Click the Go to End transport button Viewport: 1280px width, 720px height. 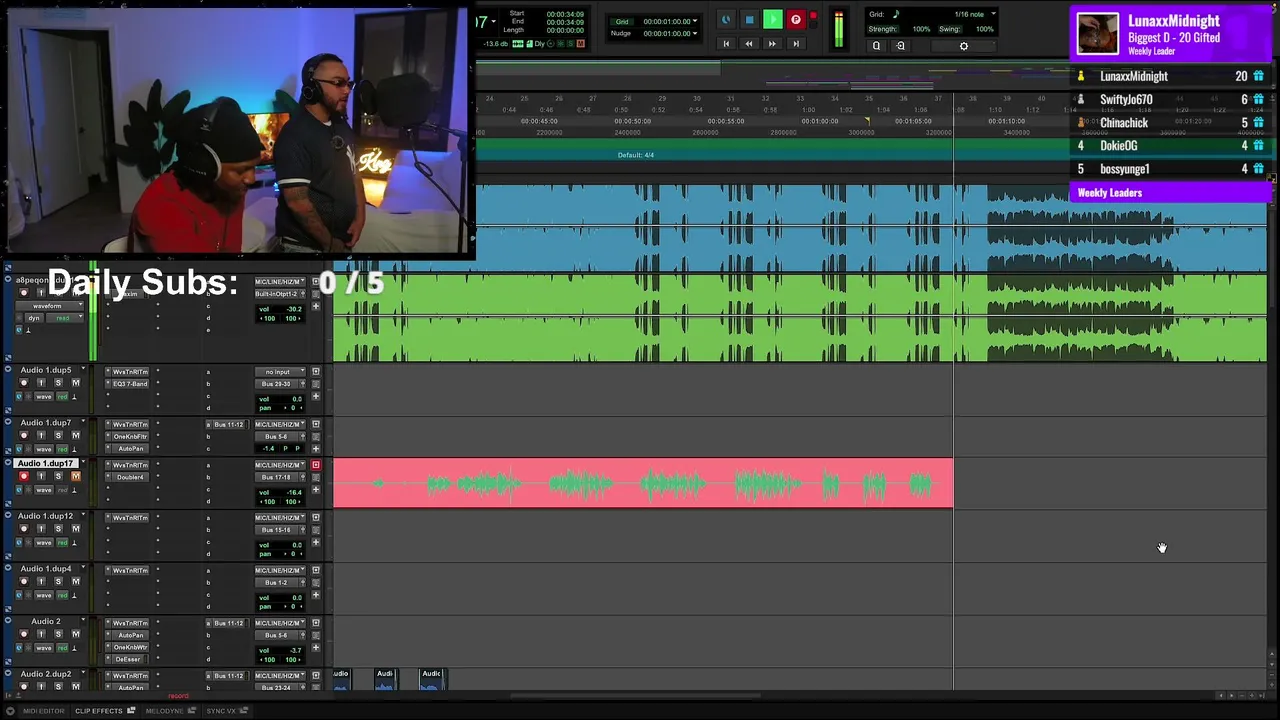[x=796, y=44]
